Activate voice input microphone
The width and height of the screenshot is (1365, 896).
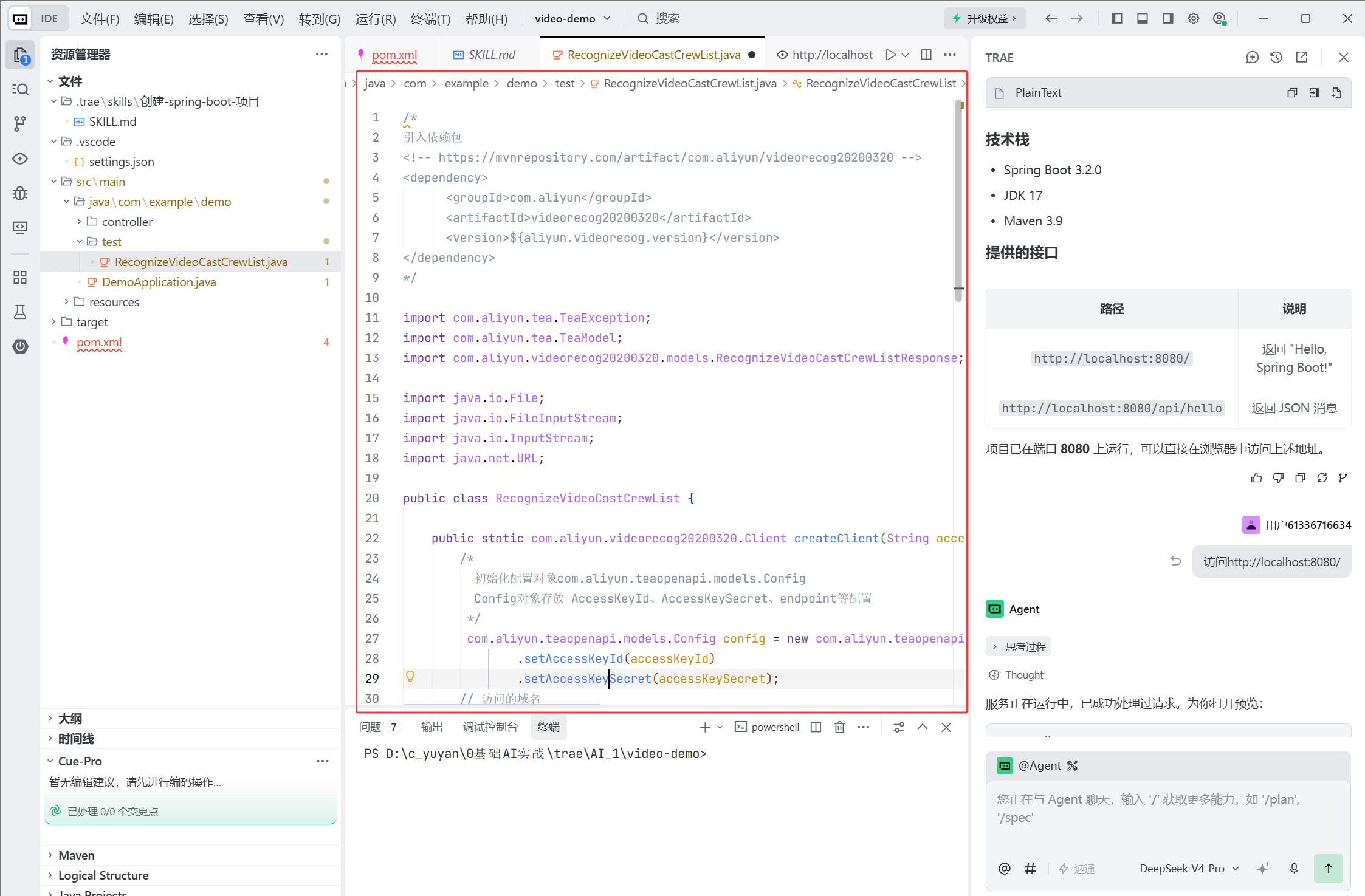1294,869
